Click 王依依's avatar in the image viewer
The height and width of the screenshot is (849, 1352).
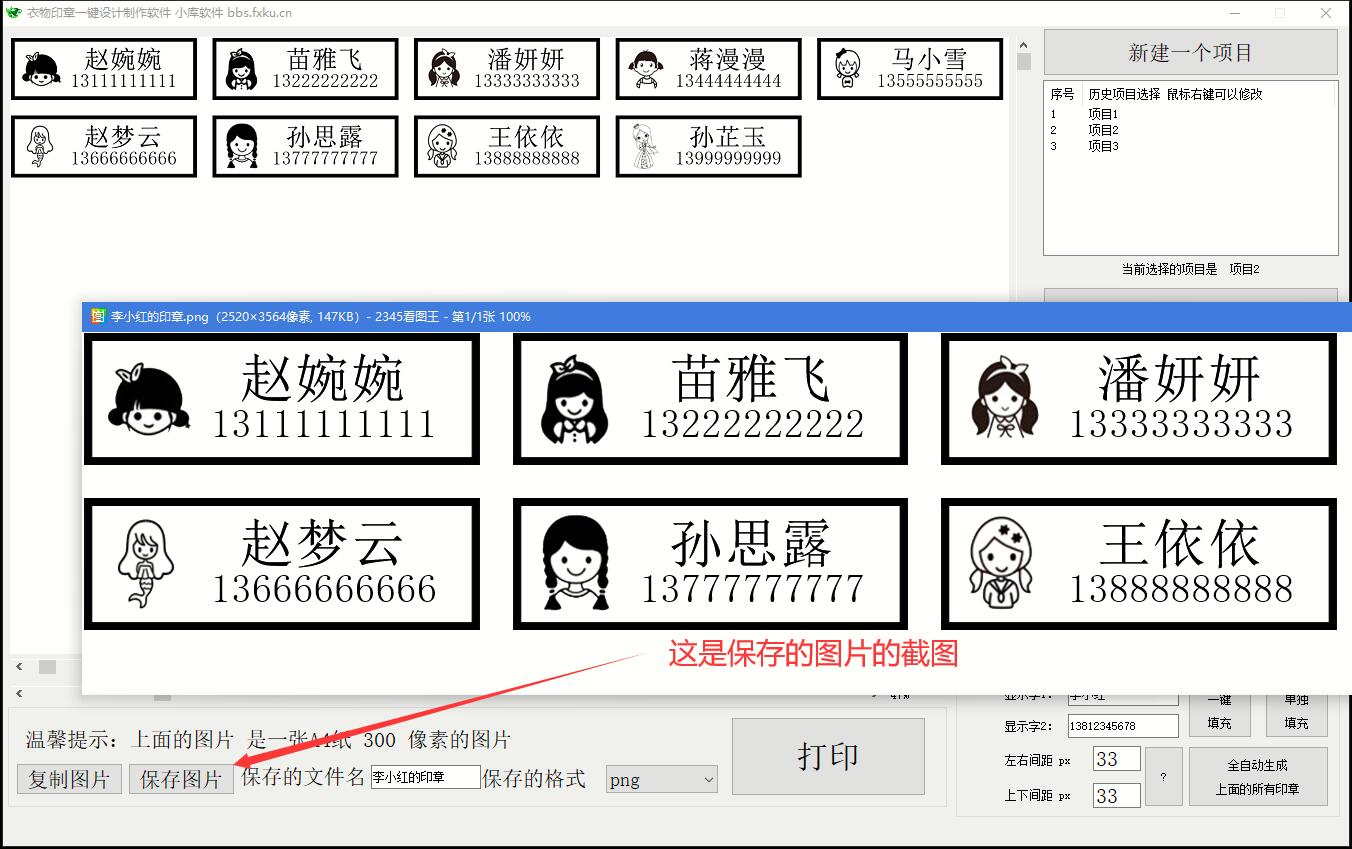click(1002, 564)
